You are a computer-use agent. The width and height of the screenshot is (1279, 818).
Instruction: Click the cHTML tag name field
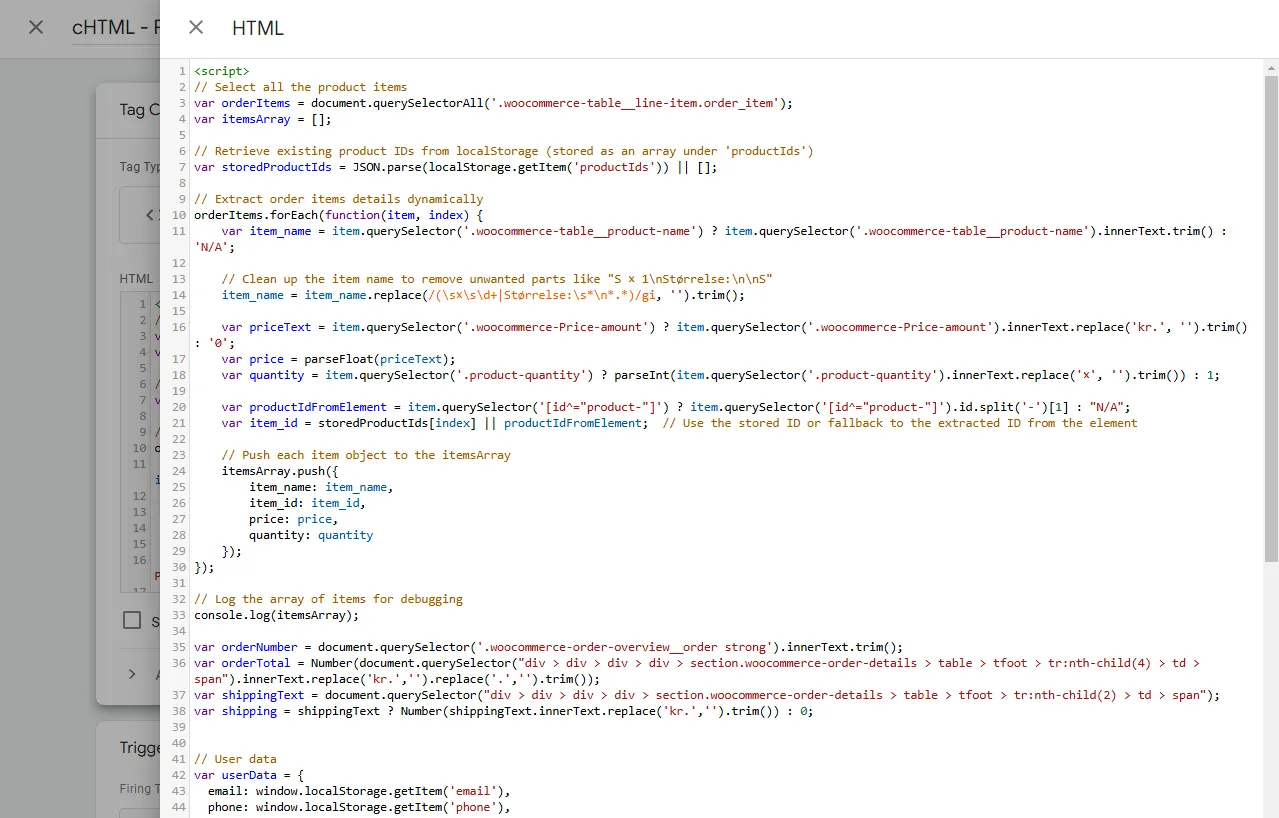pyautogui.click(x=116, y=28)
